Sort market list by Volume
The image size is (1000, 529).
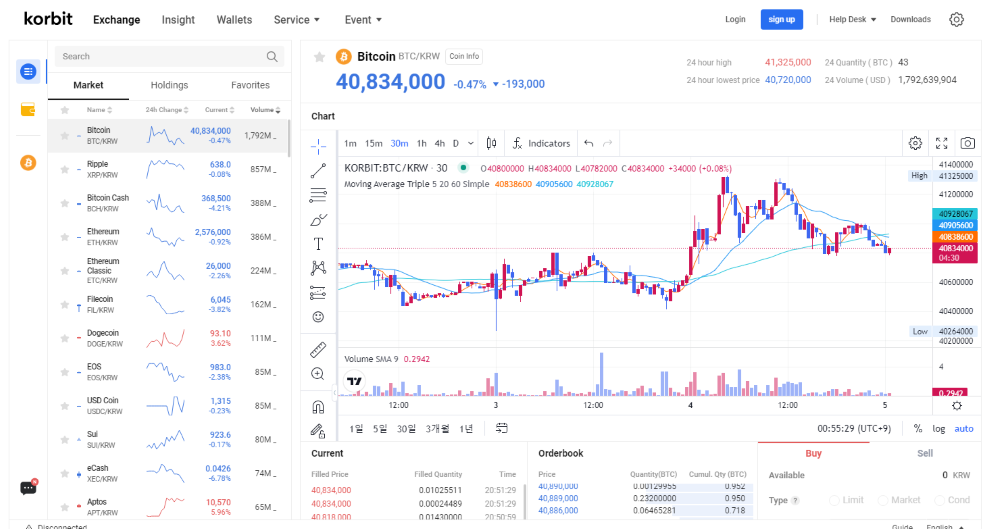pos(265,110)
